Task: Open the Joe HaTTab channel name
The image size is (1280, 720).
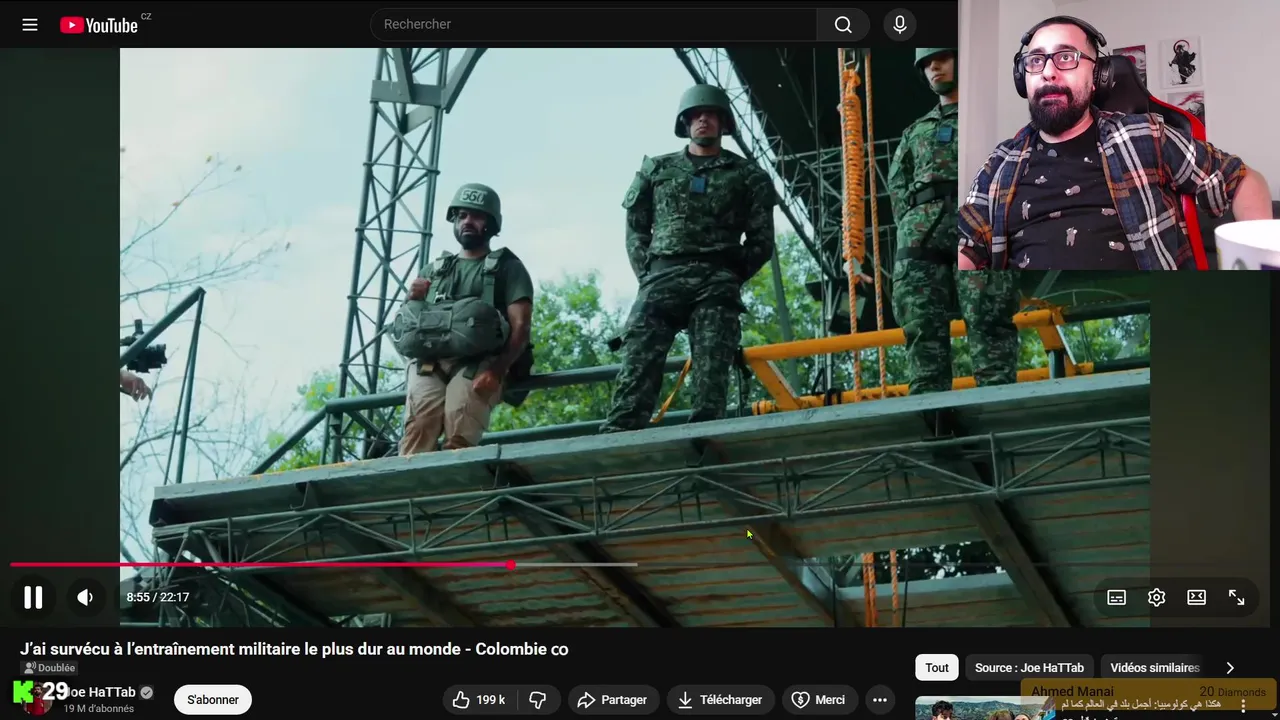Action: 102,692
